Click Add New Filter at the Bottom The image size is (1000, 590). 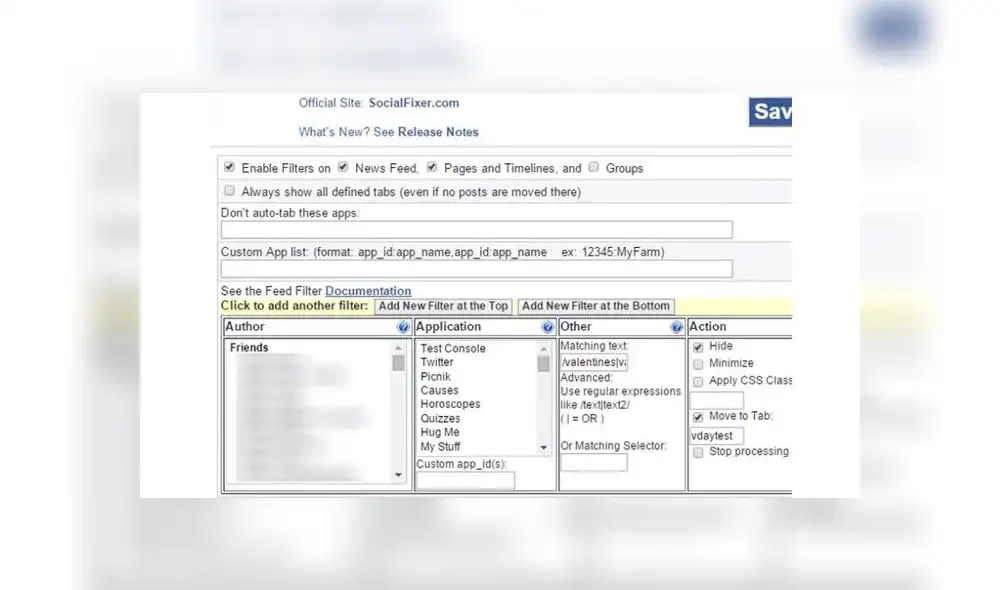click(x=596, y=306)
